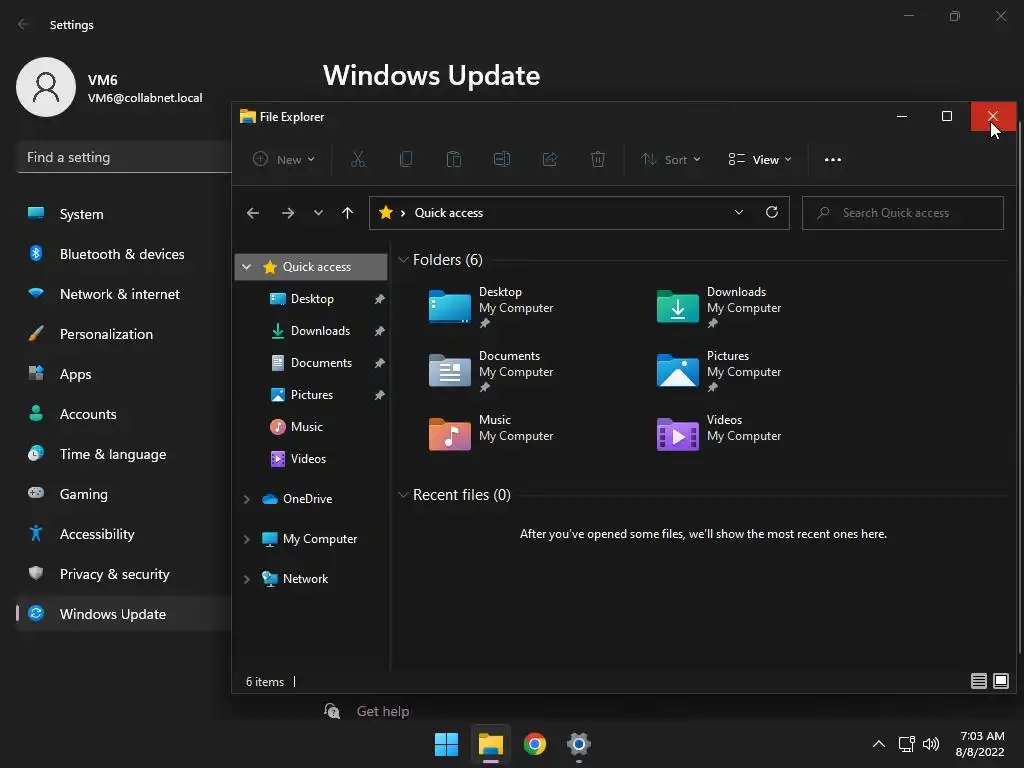Show hidden icons in the system tray
The height and width of the screenshot is (768, 1024).
pyautogui.click(x=879, y=744)
